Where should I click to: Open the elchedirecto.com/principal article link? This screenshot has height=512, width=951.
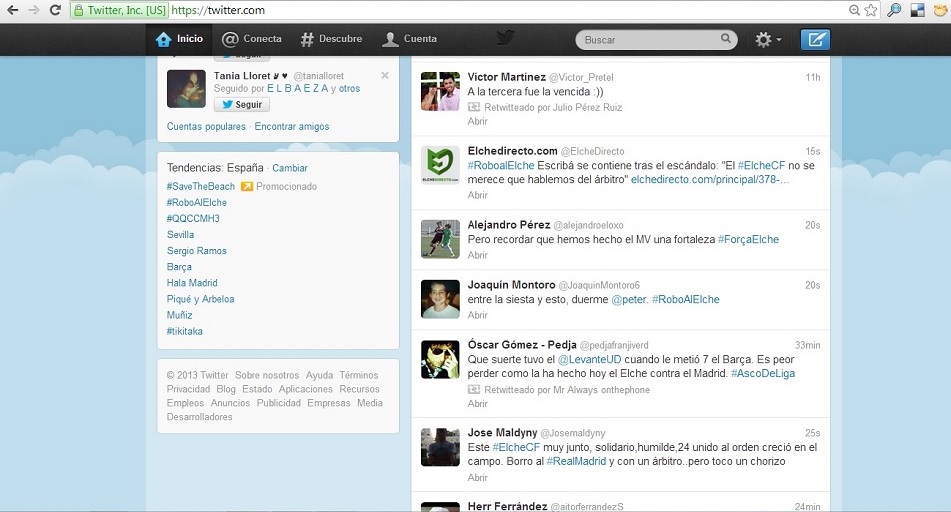pyautogui.click(x=710, y=180)
